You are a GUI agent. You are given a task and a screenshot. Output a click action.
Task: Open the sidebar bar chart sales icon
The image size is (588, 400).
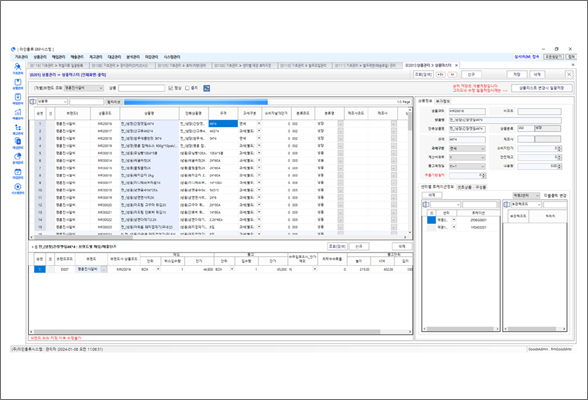pos(18,112)
